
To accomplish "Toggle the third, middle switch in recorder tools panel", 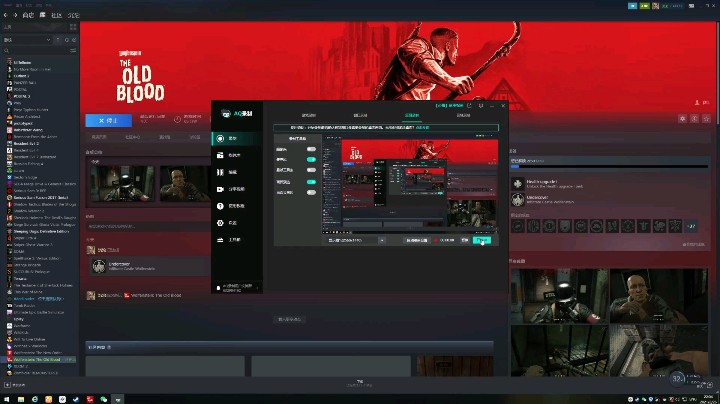I will pyautogui.click(x=311, y=170).
